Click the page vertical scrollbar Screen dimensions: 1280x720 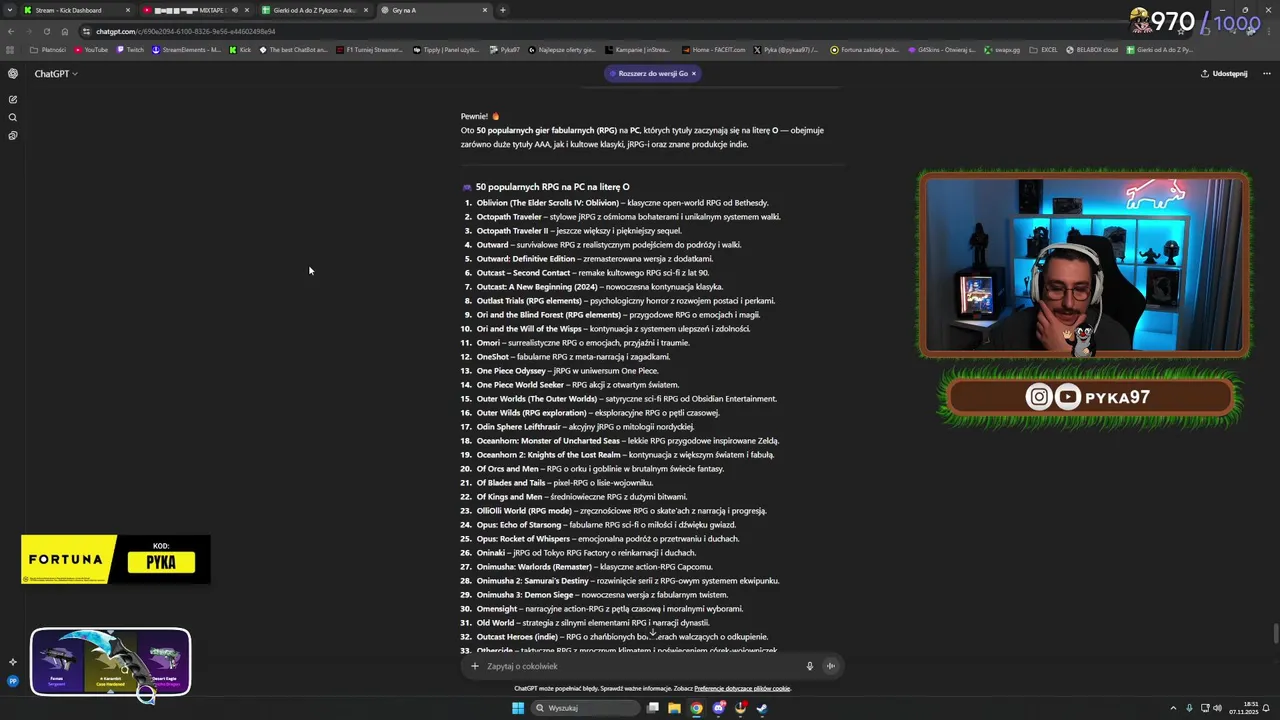1275,635
